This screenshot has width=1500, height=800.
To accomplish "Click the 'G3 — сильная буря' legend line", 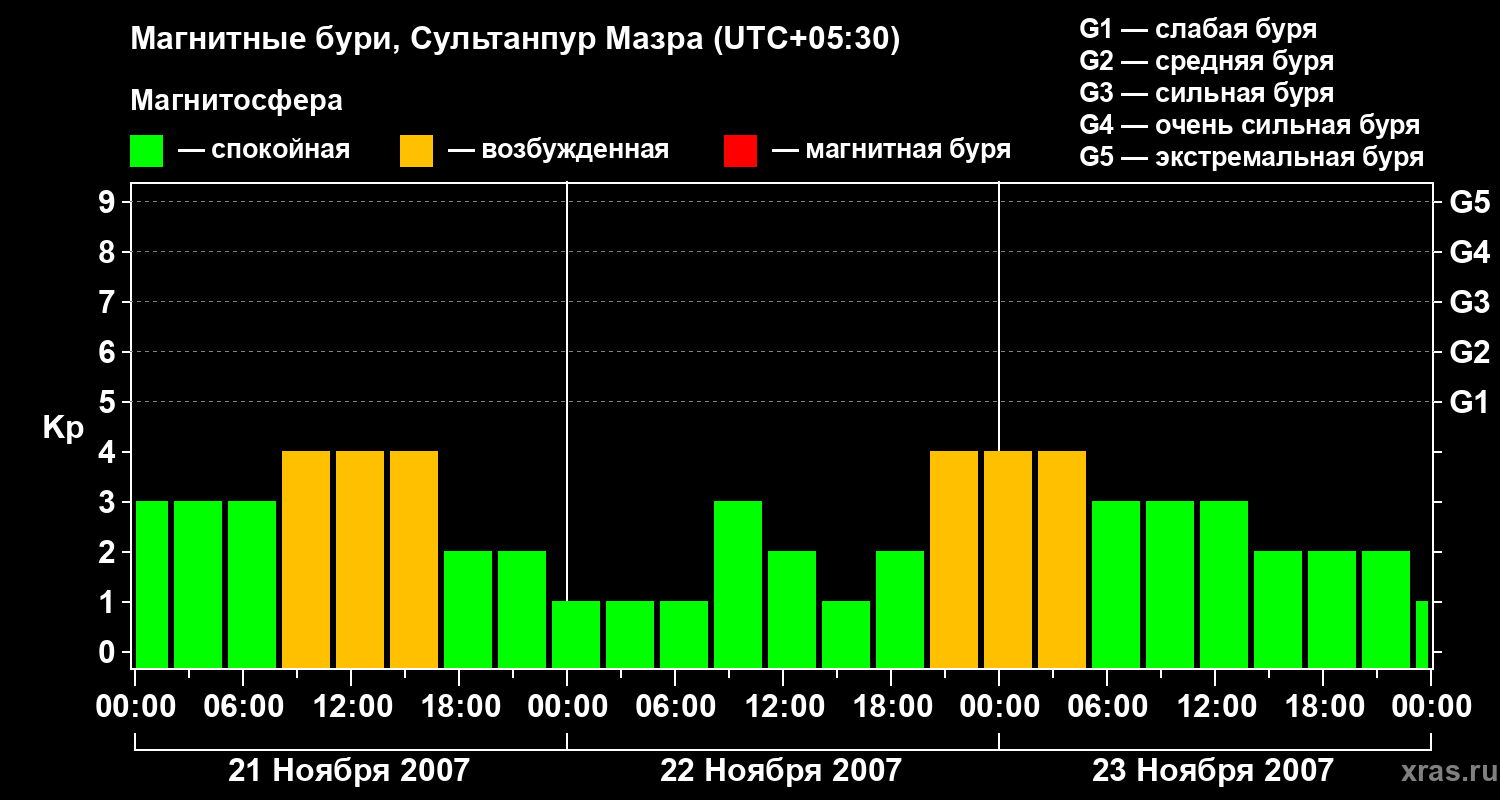I will click(1207, 93).
